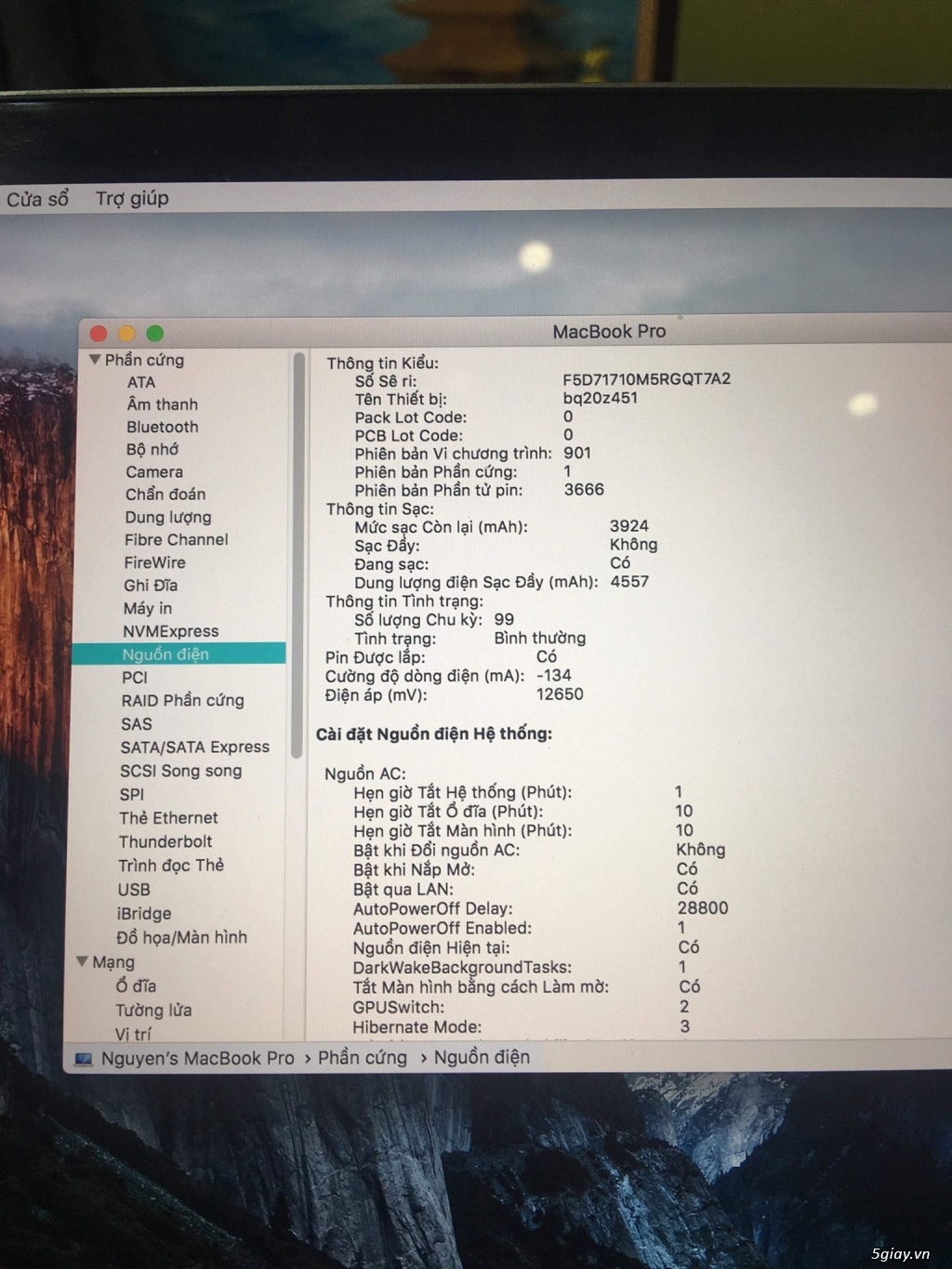Select SATA/SATA Express in the sidebar

(x=195, y=747)
